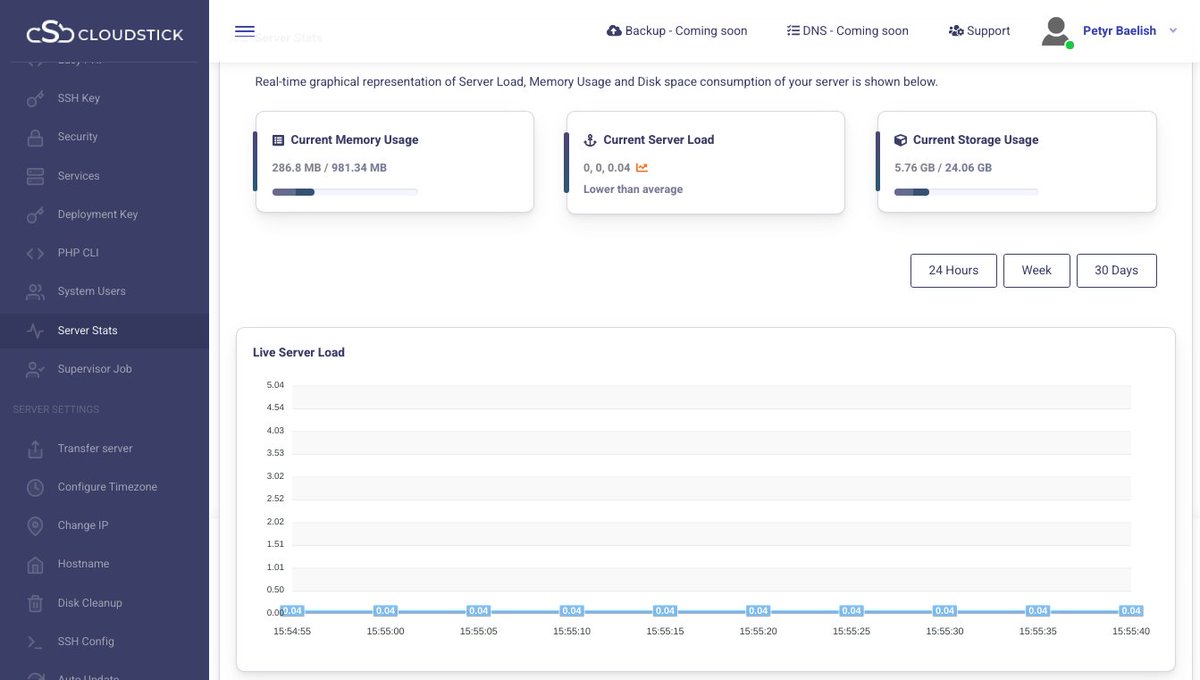1200x680 pixels.
Task: Click the SSH Config terminal icon
Action: 35,642
